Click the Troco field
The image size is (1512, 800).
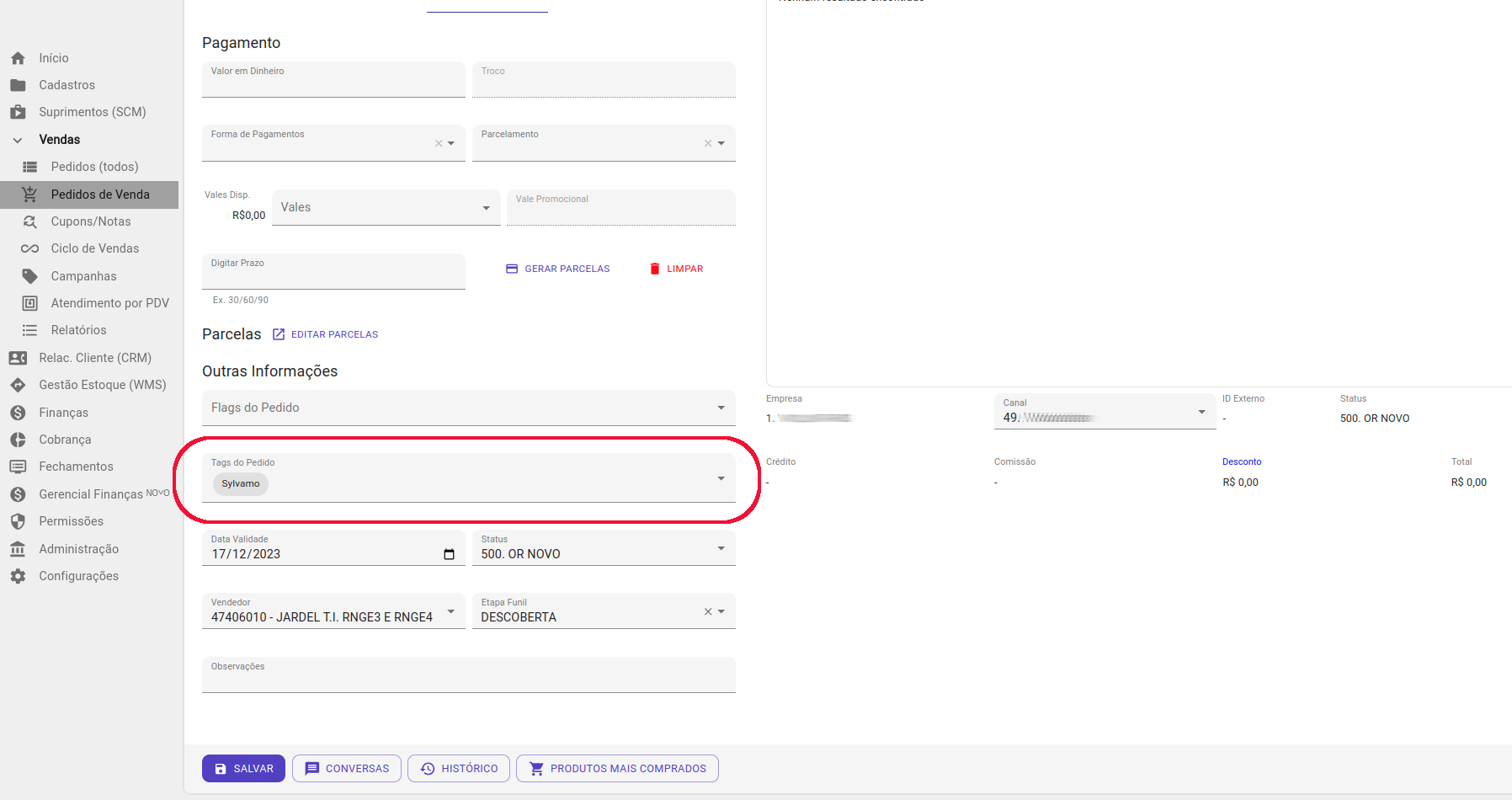click(x=604, y=79)
